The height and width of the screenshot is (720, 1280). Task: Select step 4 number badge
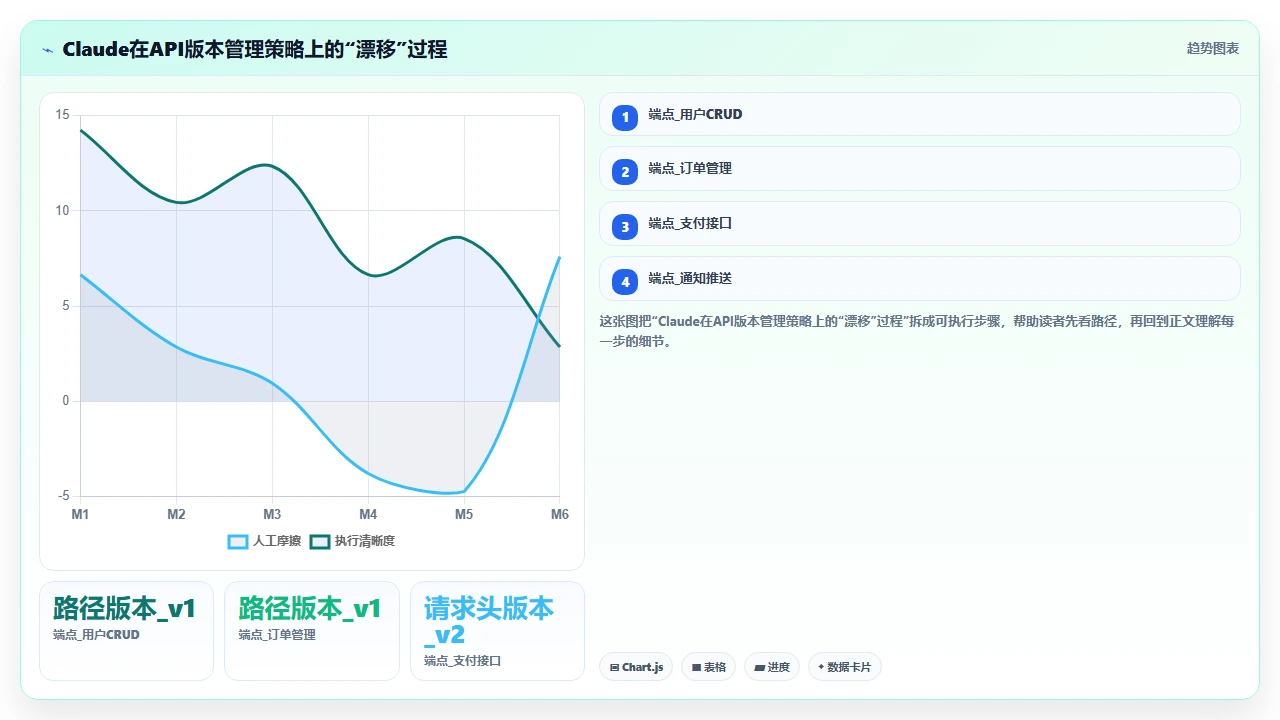[x=625, y=282]
